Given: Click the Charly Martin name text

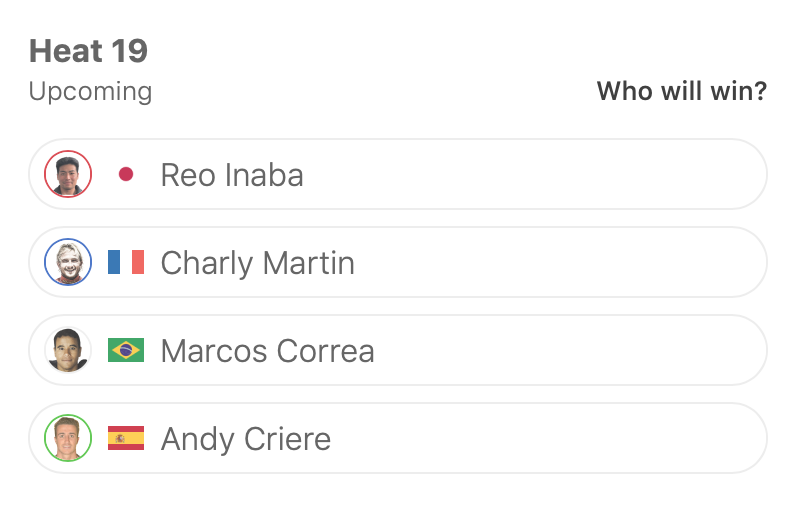Looking at the screenshot, I should pos(257,263).
